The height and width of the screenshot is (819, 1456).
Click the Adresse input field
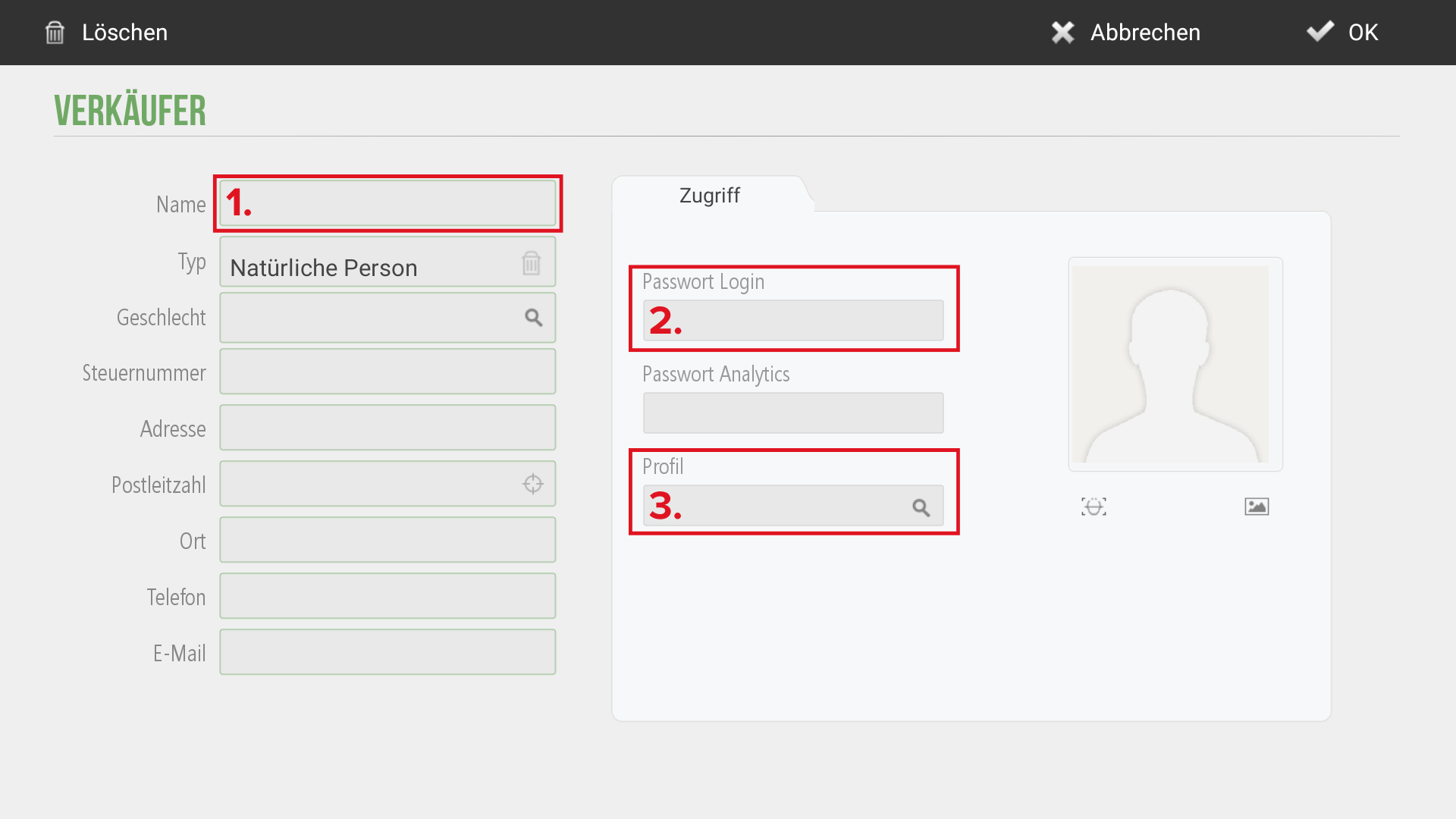(388, 428)
